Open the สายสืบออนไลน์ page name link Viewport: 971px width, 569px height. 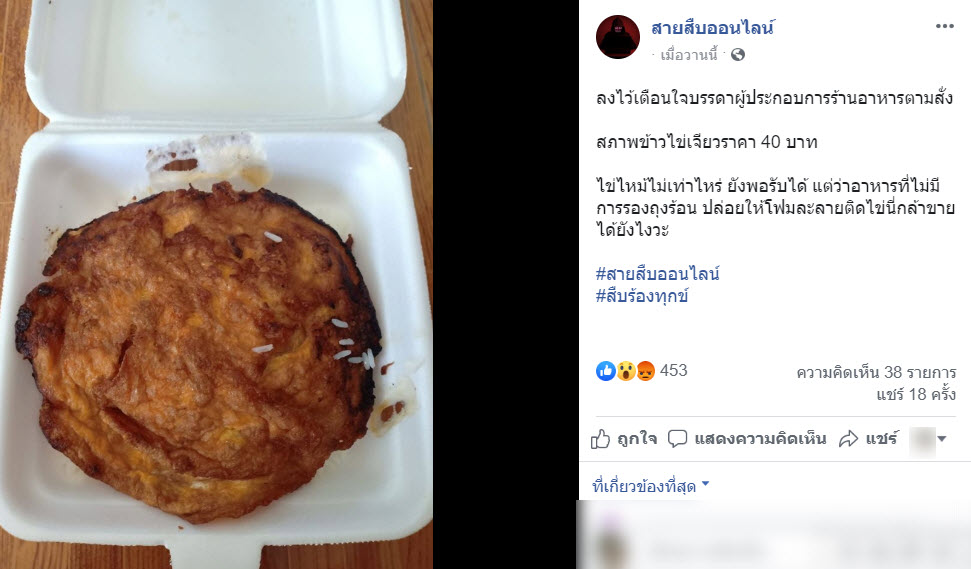pyautogui.click(x=713, y=28)
